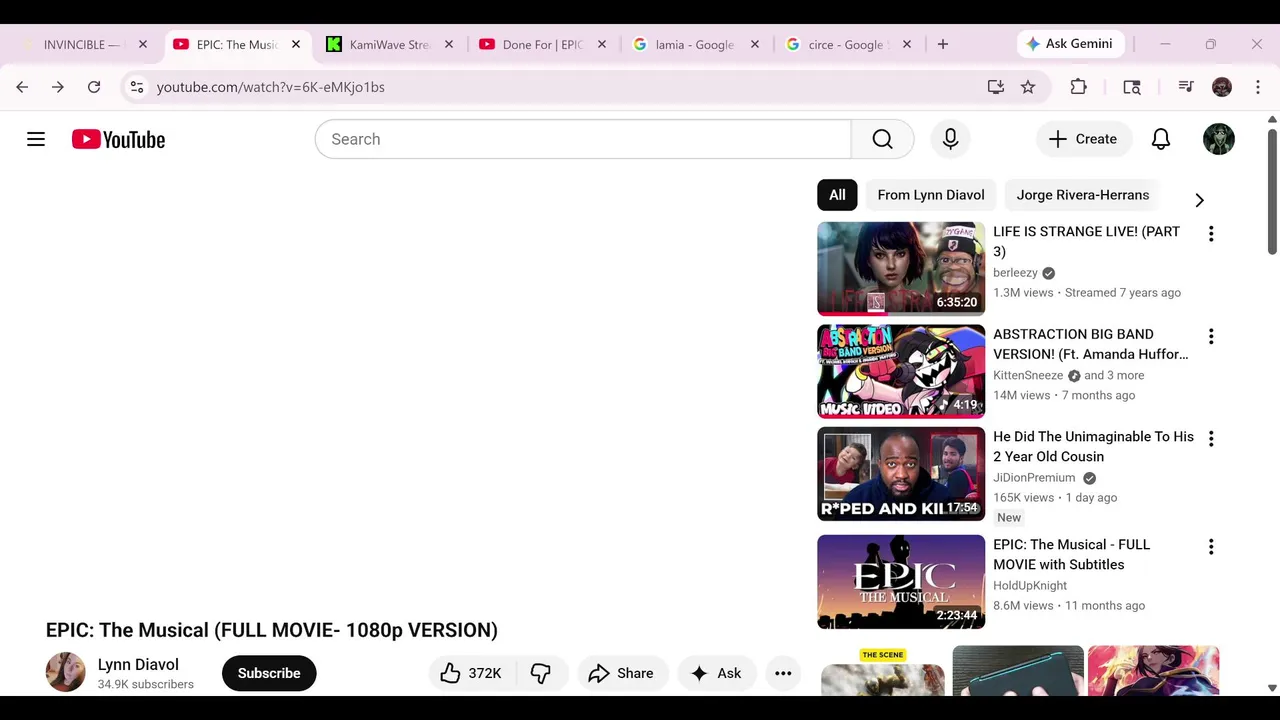Image resolution: width=1280 pixels, height=720 pixels.
Task: View site information icon
Action: click(x=137, y=87)
